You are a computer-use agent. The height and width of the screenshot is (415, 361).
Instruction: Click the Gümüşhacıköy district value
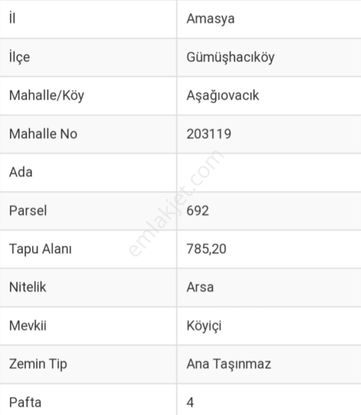230,57
